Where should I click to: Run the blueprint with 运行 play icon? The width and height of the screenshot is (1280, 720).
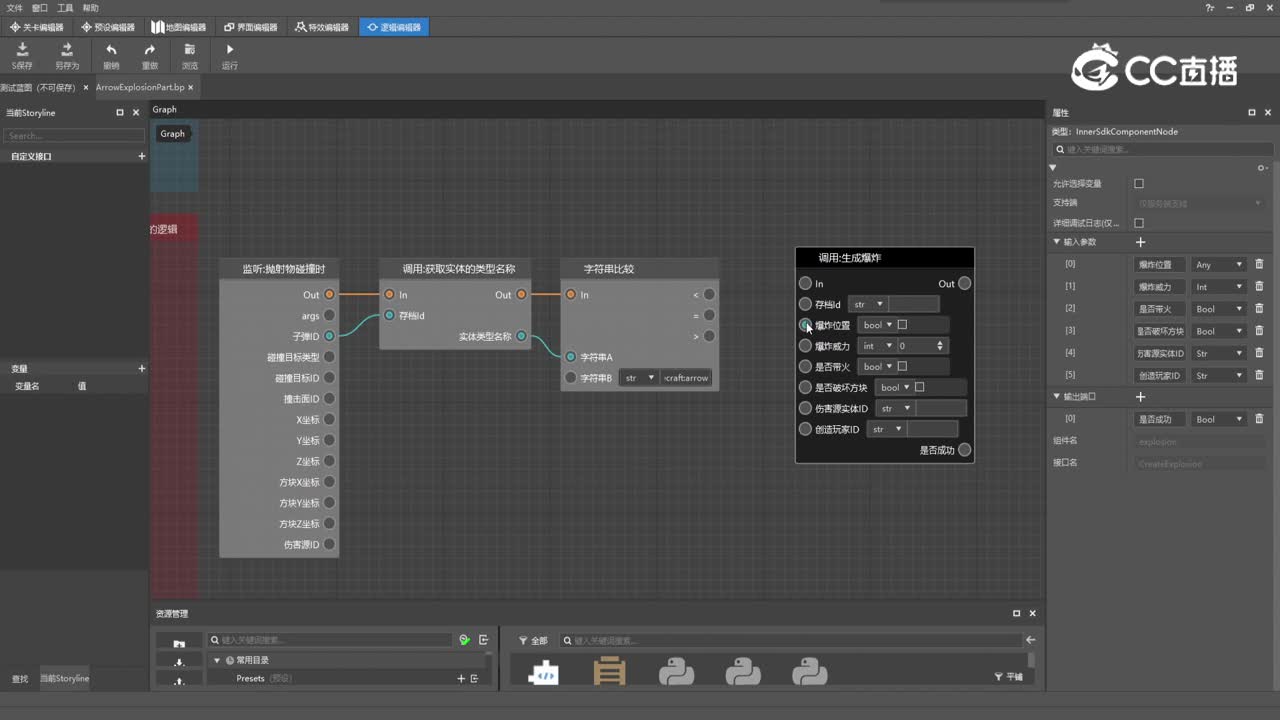[230, 50]
